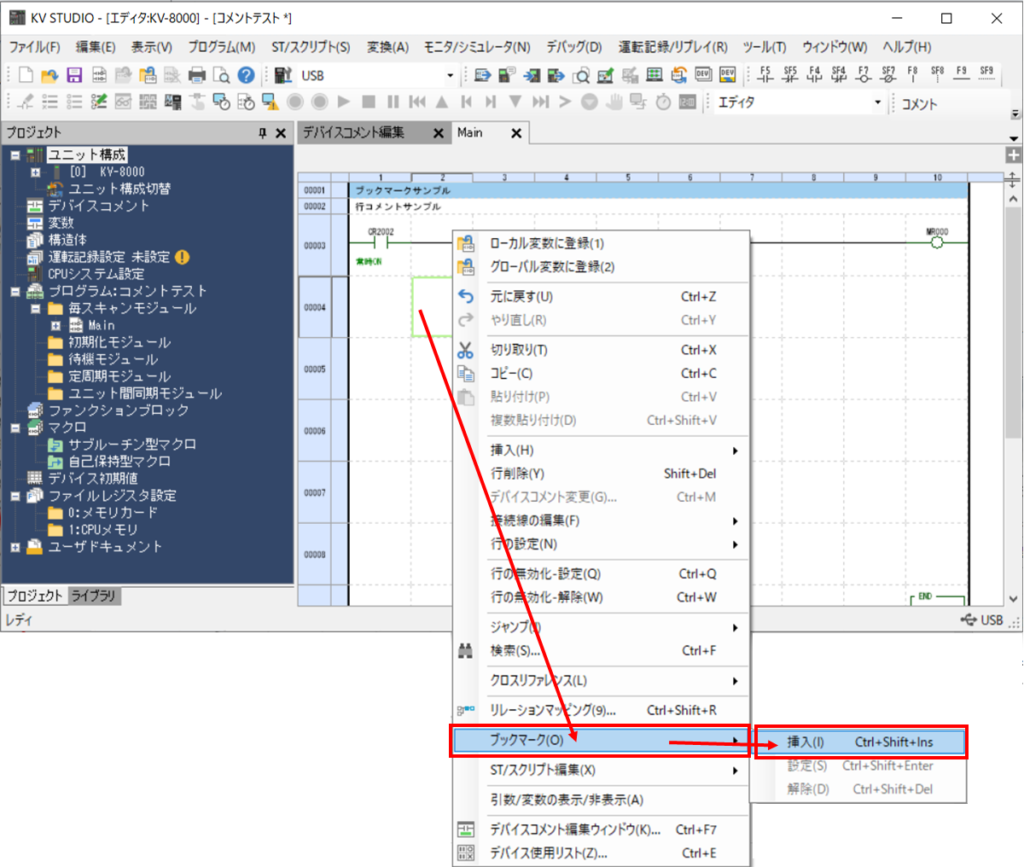The image size is (1024, 867).
Task: Open the エディタ mode dropdown
Action: click(x=878, y=102)
